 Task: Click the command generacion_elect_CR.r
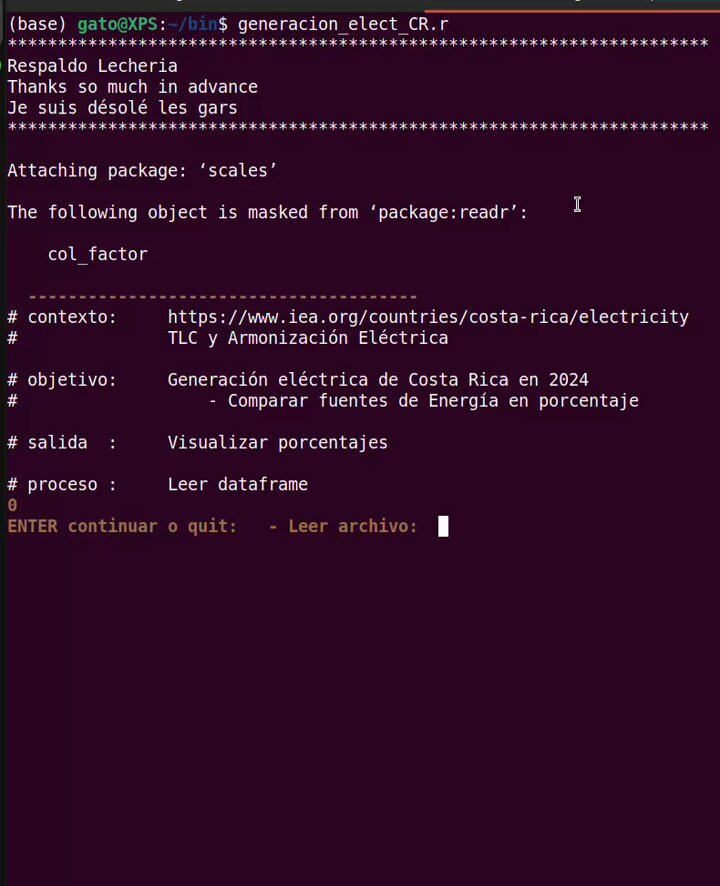343,24
